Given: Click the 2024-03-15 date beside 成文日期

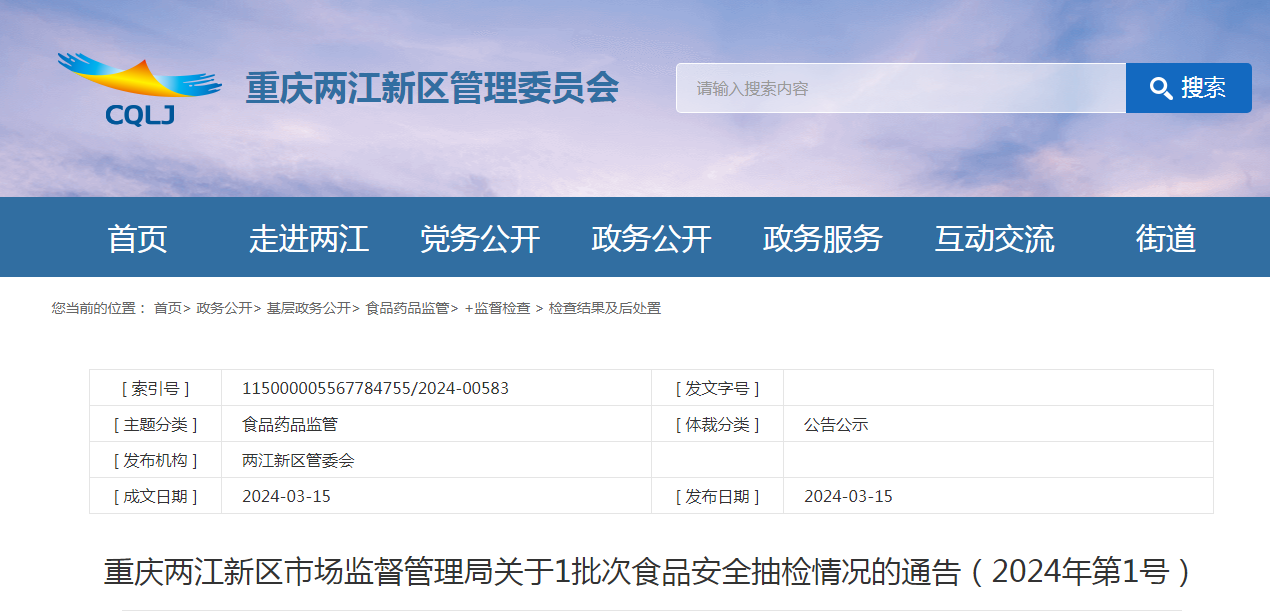Looking at the screenshot, I should coord(287,496).
